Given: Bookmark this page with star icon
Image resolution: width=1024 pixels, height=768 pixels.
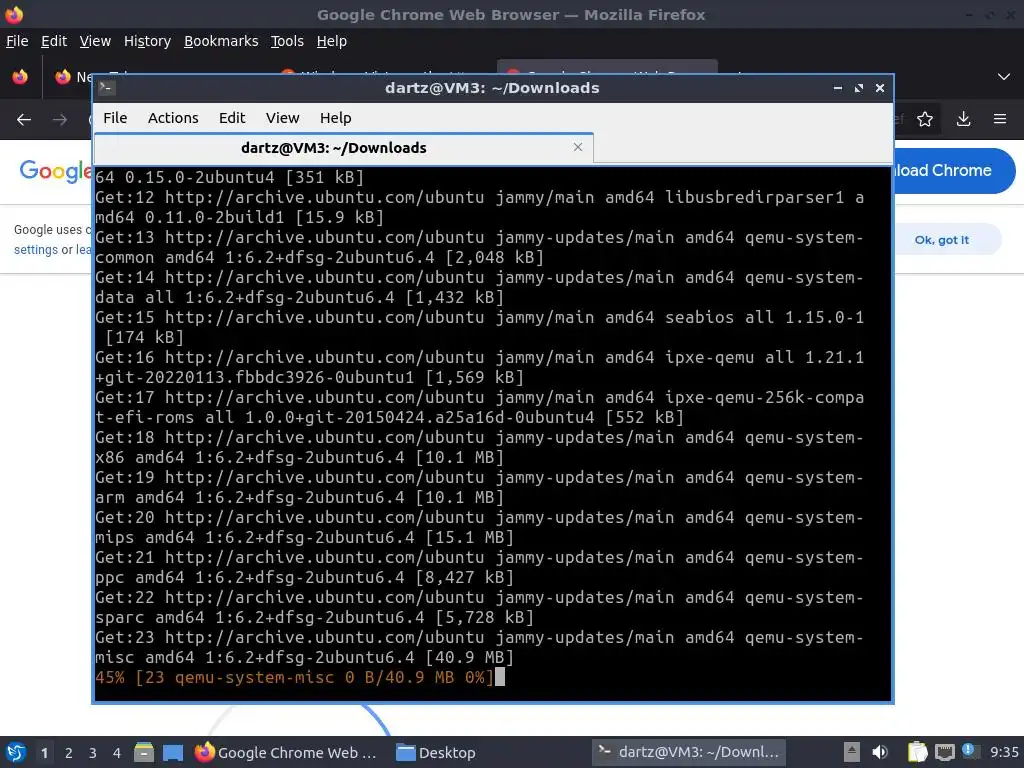Looking at the screenshot, I should (x=925, y=119).
